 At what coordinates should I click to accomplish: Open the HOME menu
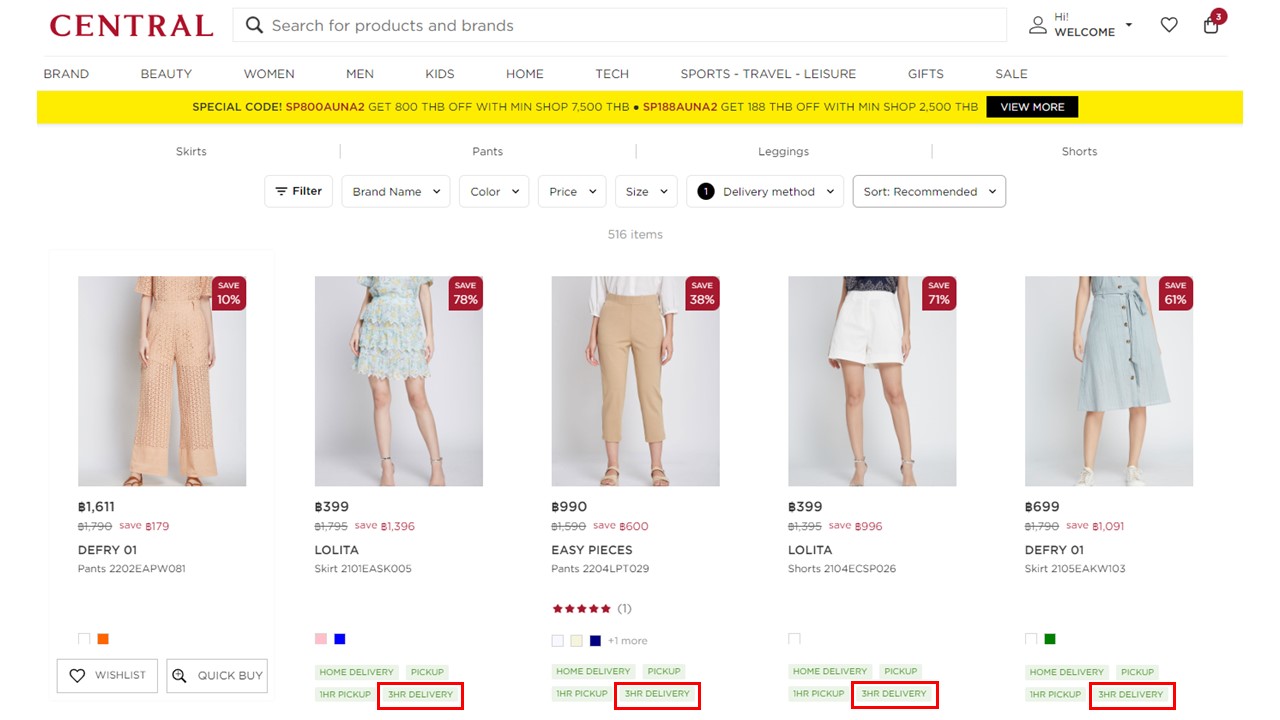click(525, 74)
